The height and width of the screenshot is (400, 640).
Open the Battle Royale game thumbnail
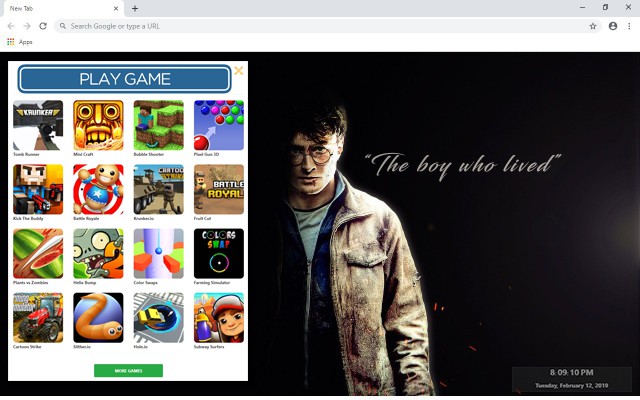pos(219,189)
